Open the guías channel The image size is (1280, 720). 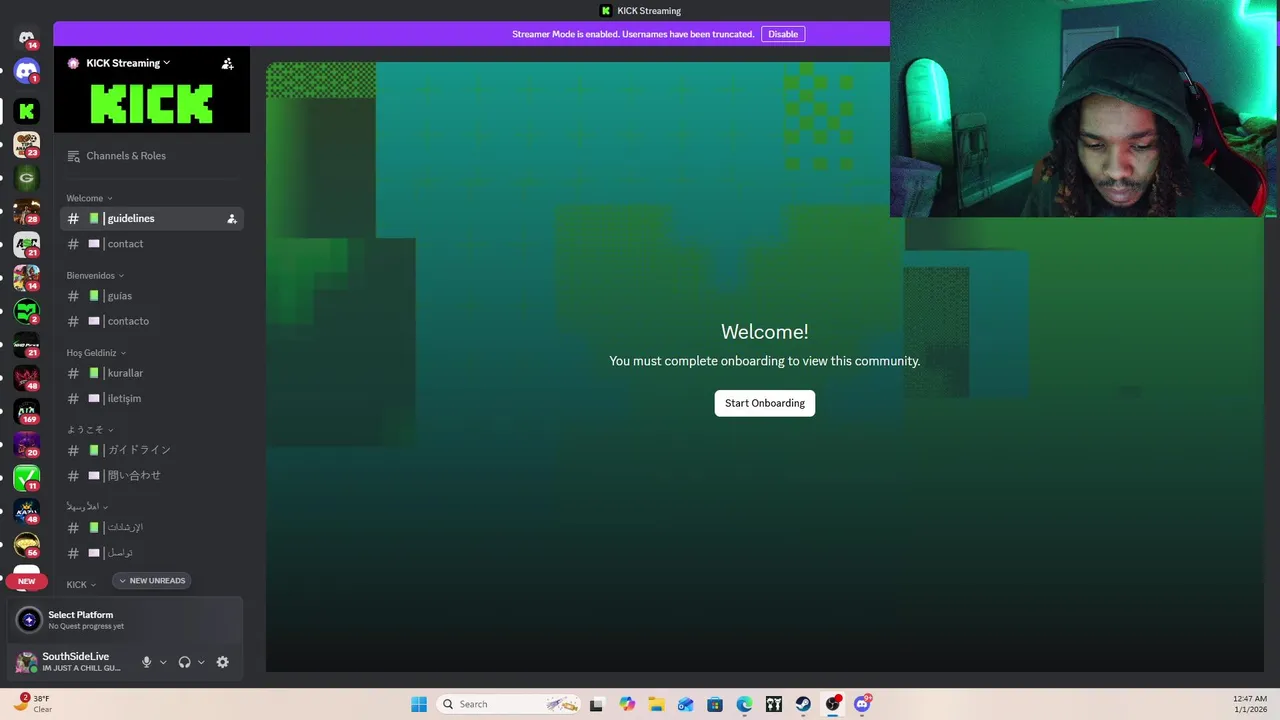click(151, 296)
